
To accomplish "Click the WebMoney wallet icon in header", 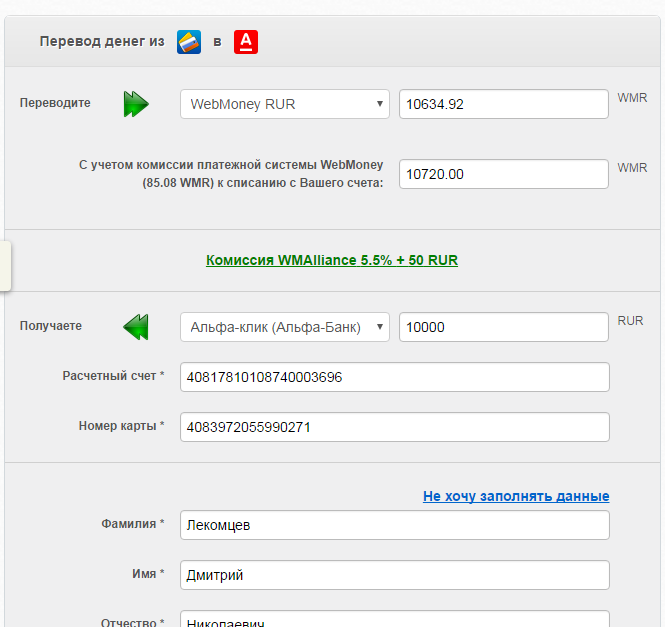I will pos(189,42).
